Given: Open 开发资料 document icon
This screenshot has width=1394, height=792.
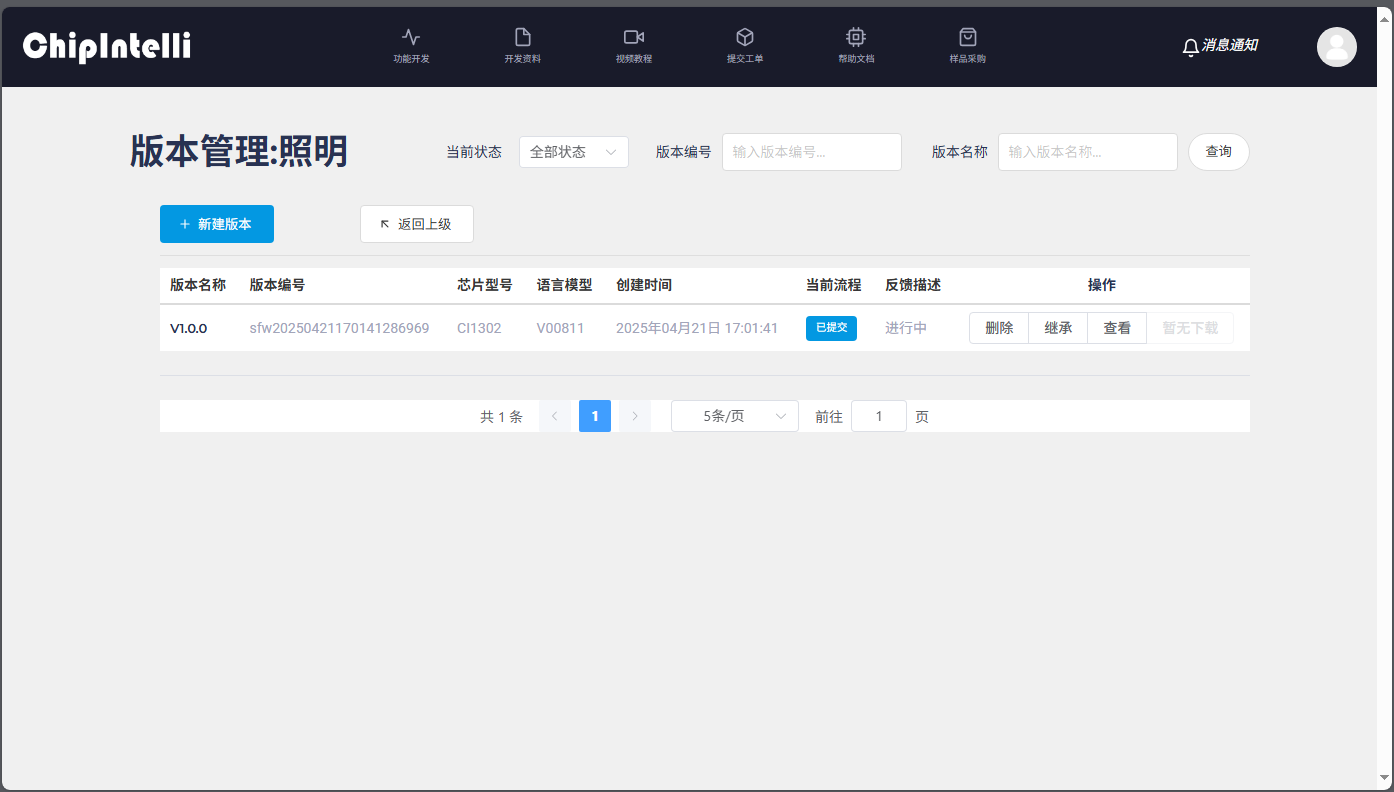Looking at the screenshot, I should tap(522, 37).
